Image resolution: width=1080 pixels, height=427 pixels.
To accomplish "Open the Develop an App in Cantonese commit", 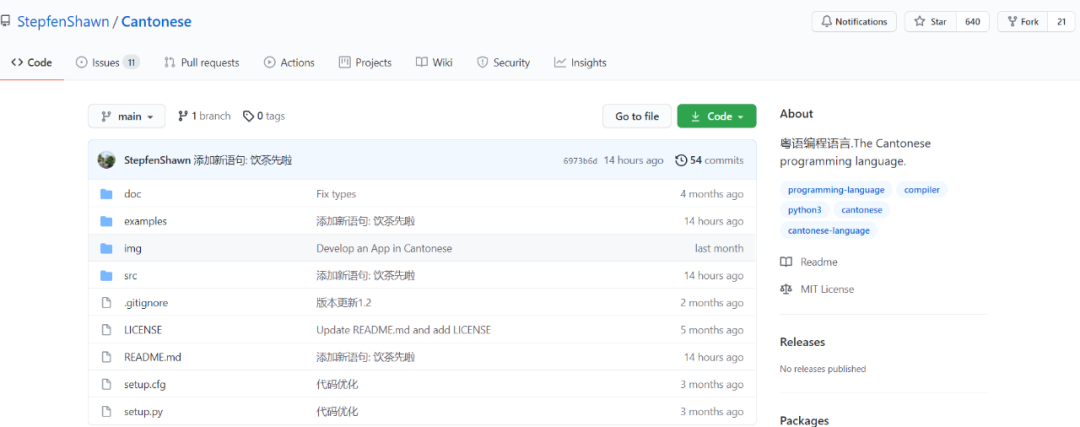I will click(384, 249).
